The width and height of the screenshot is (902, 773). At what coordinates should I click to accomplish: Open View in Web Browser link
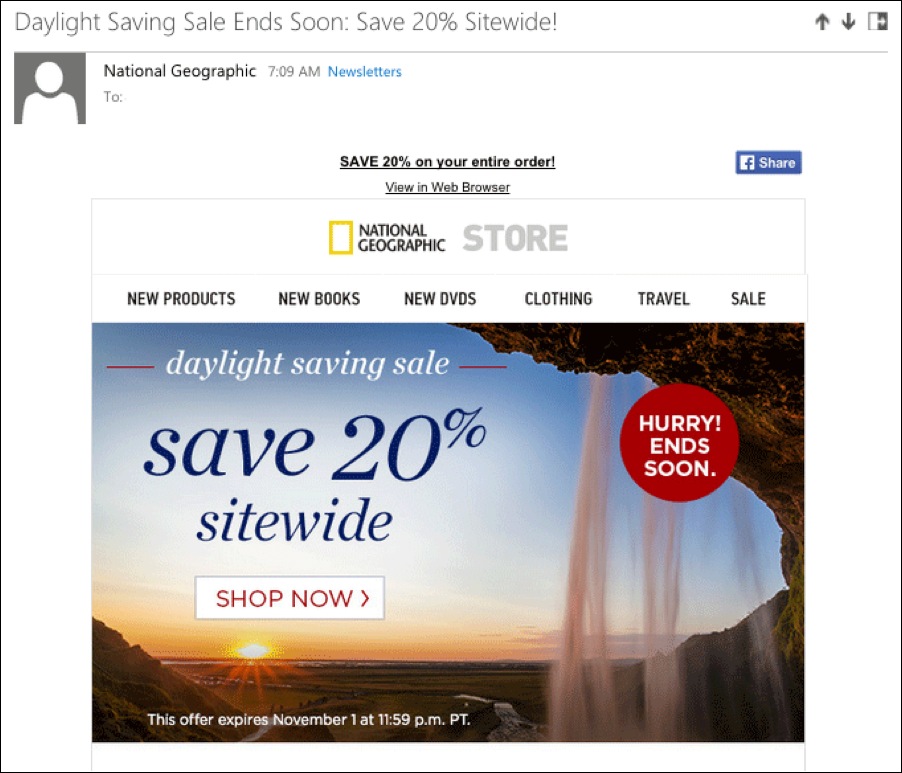447,187
